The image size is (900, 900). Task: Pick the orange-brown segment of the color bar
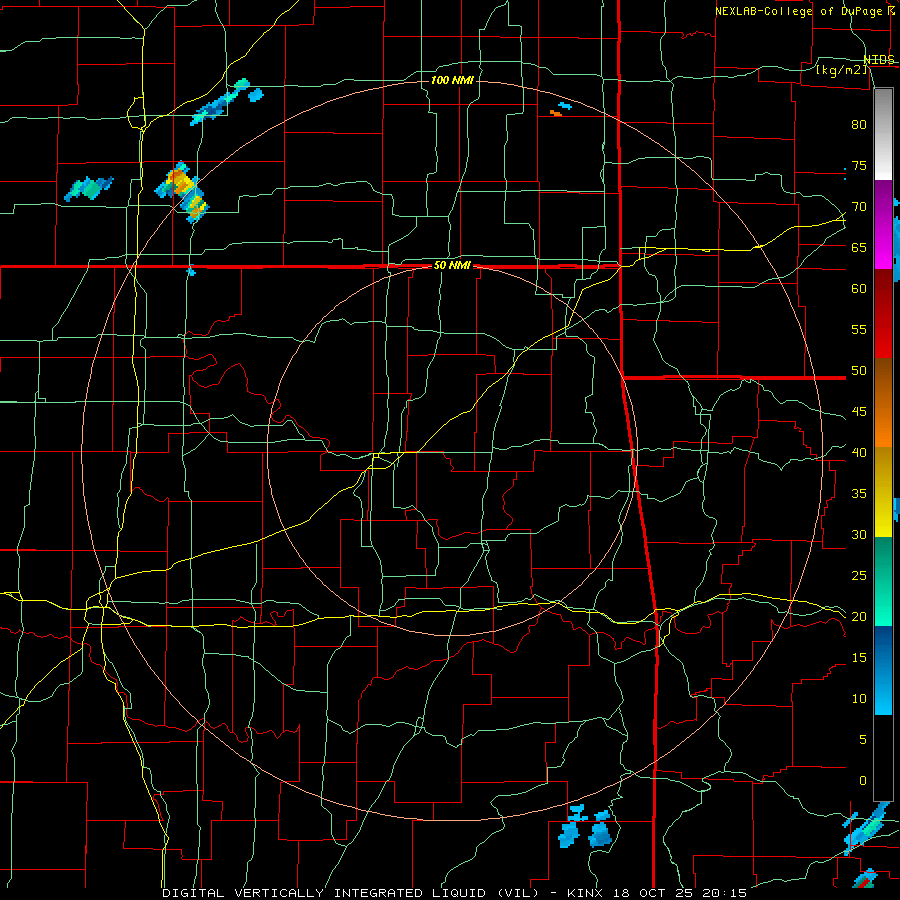coord(883,402)
